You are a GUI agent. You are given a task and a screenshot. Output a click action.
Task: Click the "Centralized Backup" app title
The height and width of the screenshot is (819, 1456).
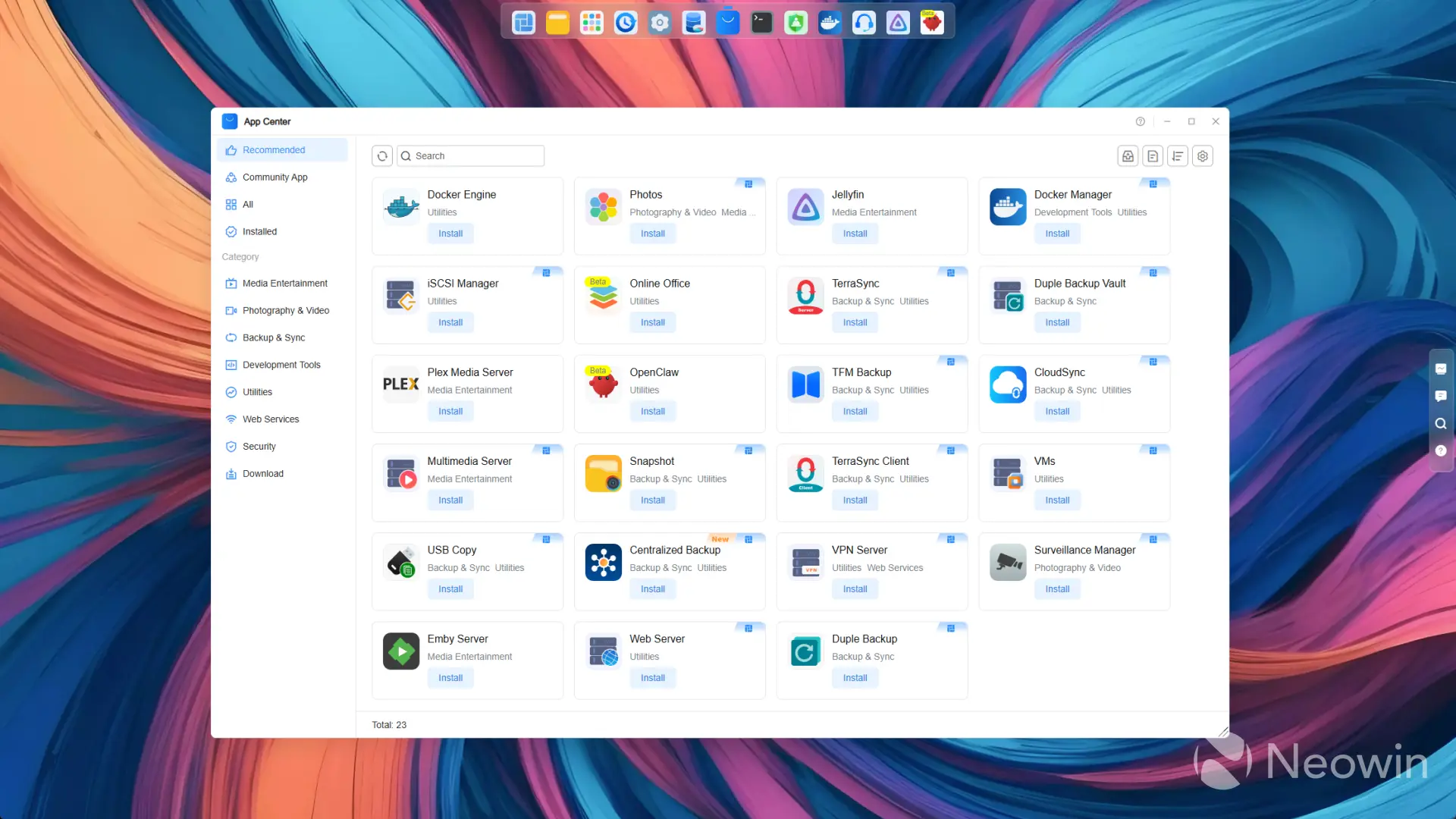tap(675, 550)
